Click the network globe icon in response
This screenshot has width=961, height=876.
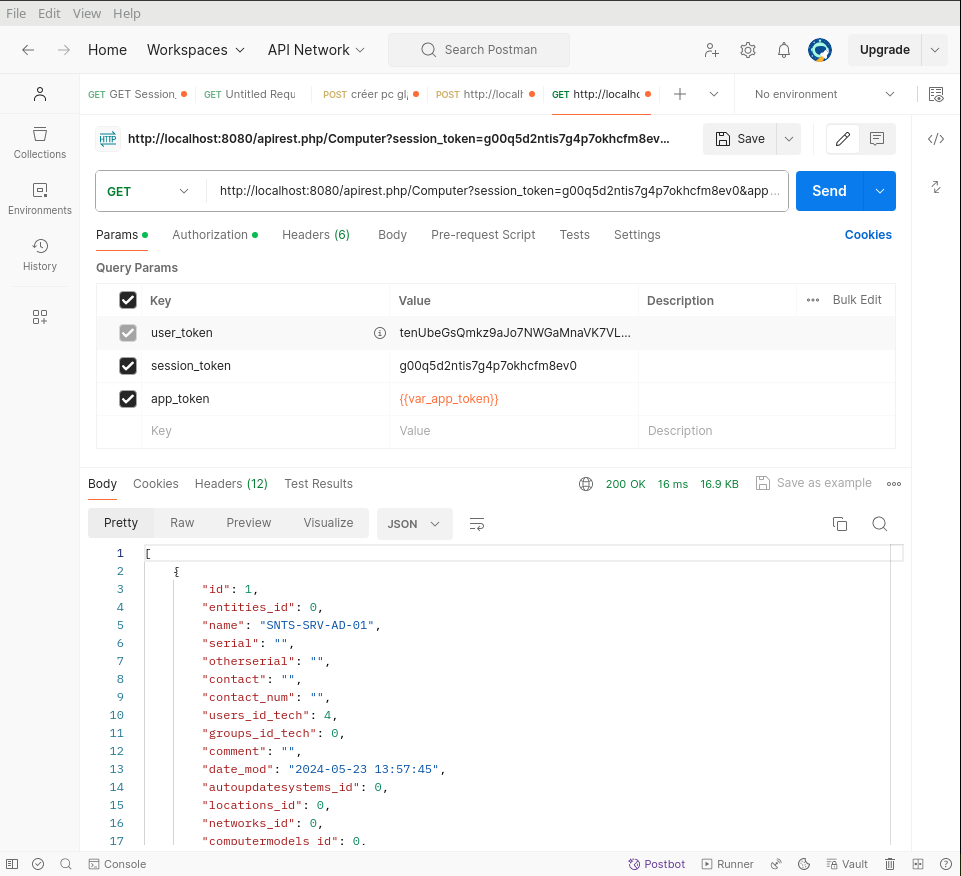[x=586, y=484]
